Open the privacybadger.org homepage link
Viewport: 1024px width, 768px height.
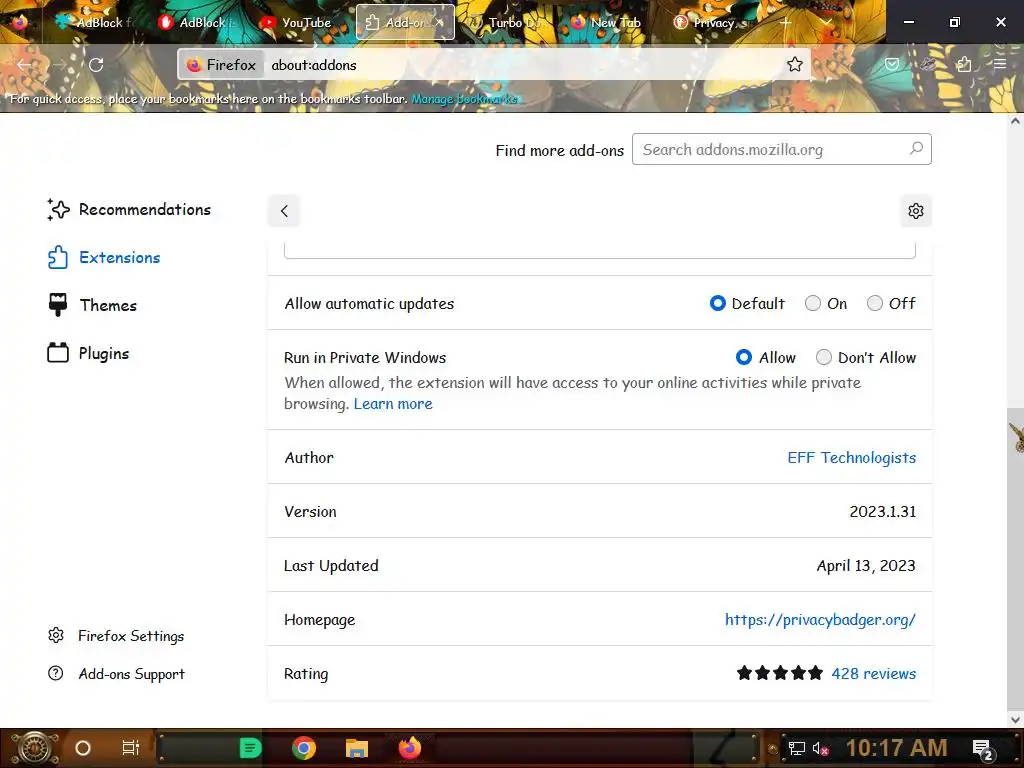click(x=820, y=619)
